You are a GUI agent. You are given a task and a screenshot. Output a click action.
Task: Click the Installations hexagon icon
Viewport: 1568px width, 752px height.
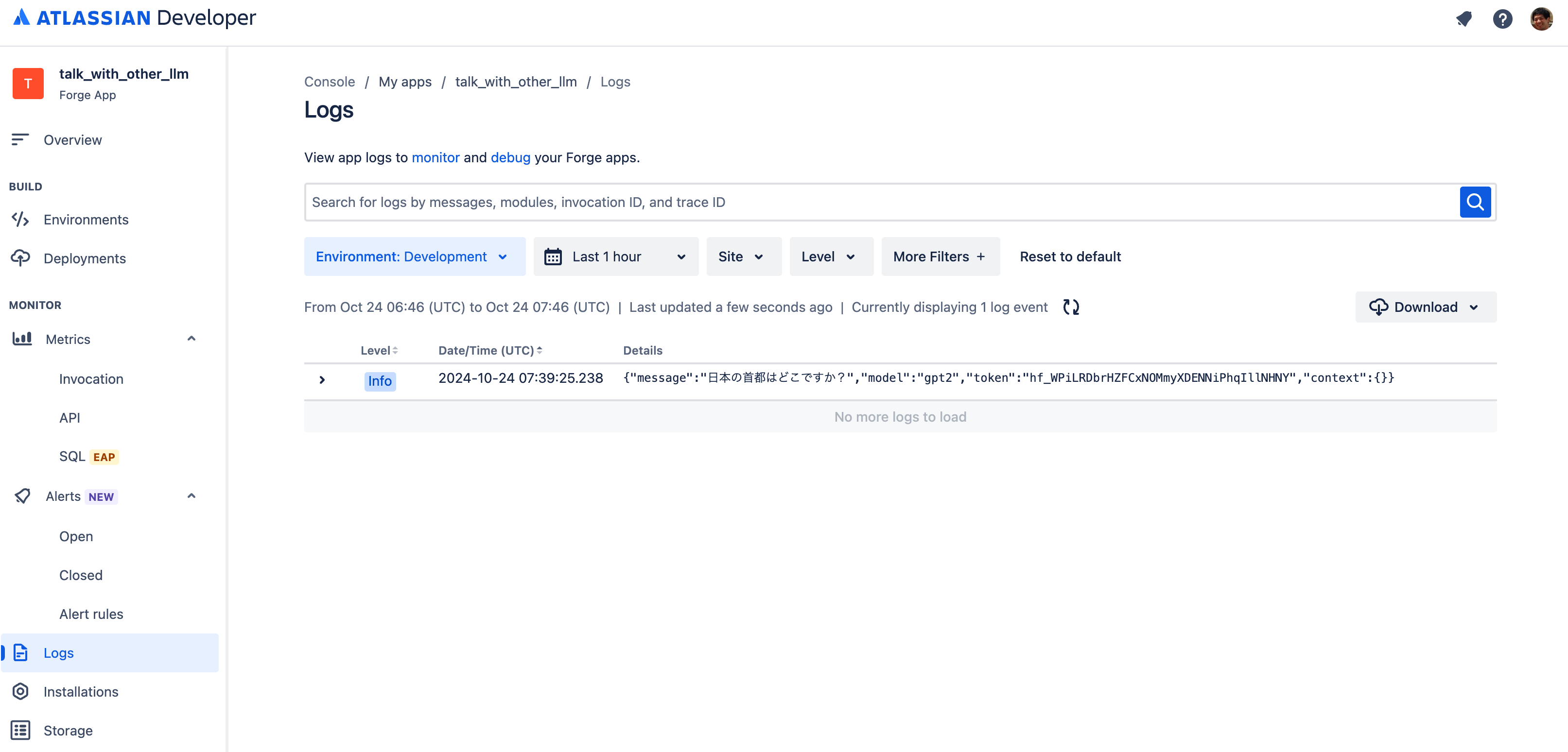(20, 692)
